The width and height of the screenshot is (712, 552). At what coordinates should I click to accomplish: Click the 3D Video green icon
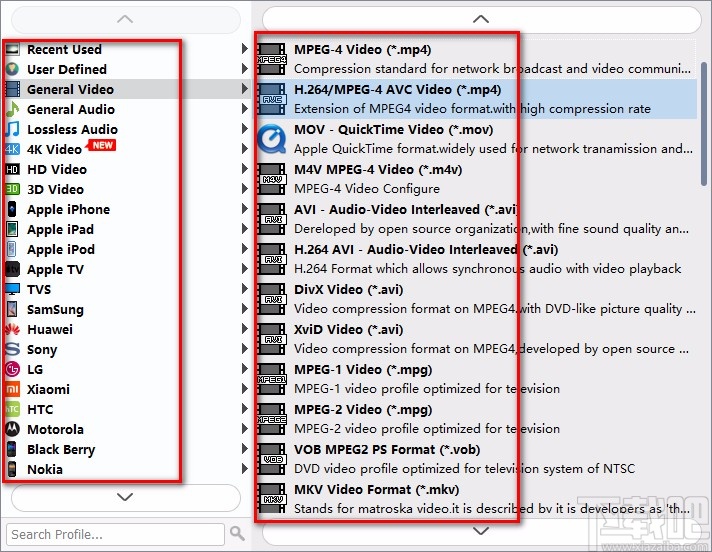point(12,189)
